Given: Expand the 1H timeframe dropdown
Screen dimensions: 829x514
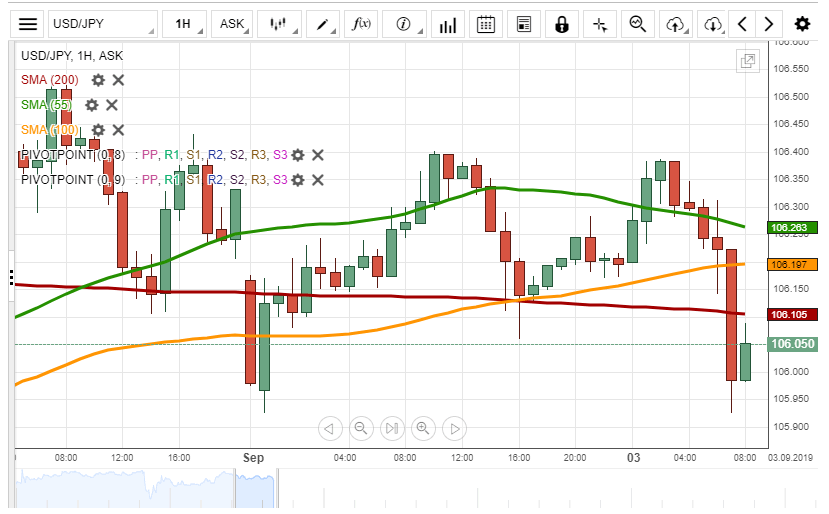Looking at the screenshot, I should point(185,24).
